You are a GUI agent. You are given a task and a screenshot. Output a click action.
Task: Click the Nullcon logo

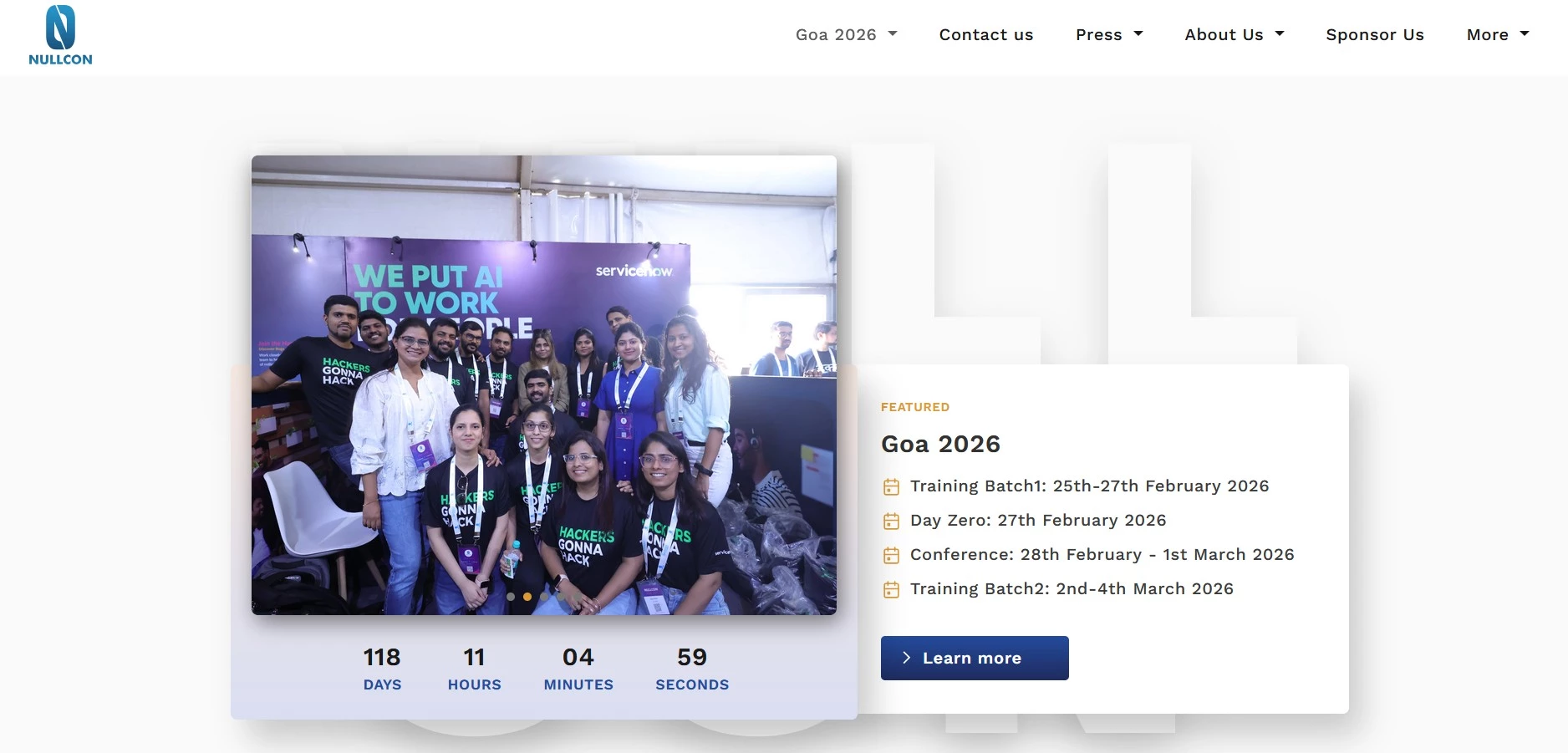[60, 35]
